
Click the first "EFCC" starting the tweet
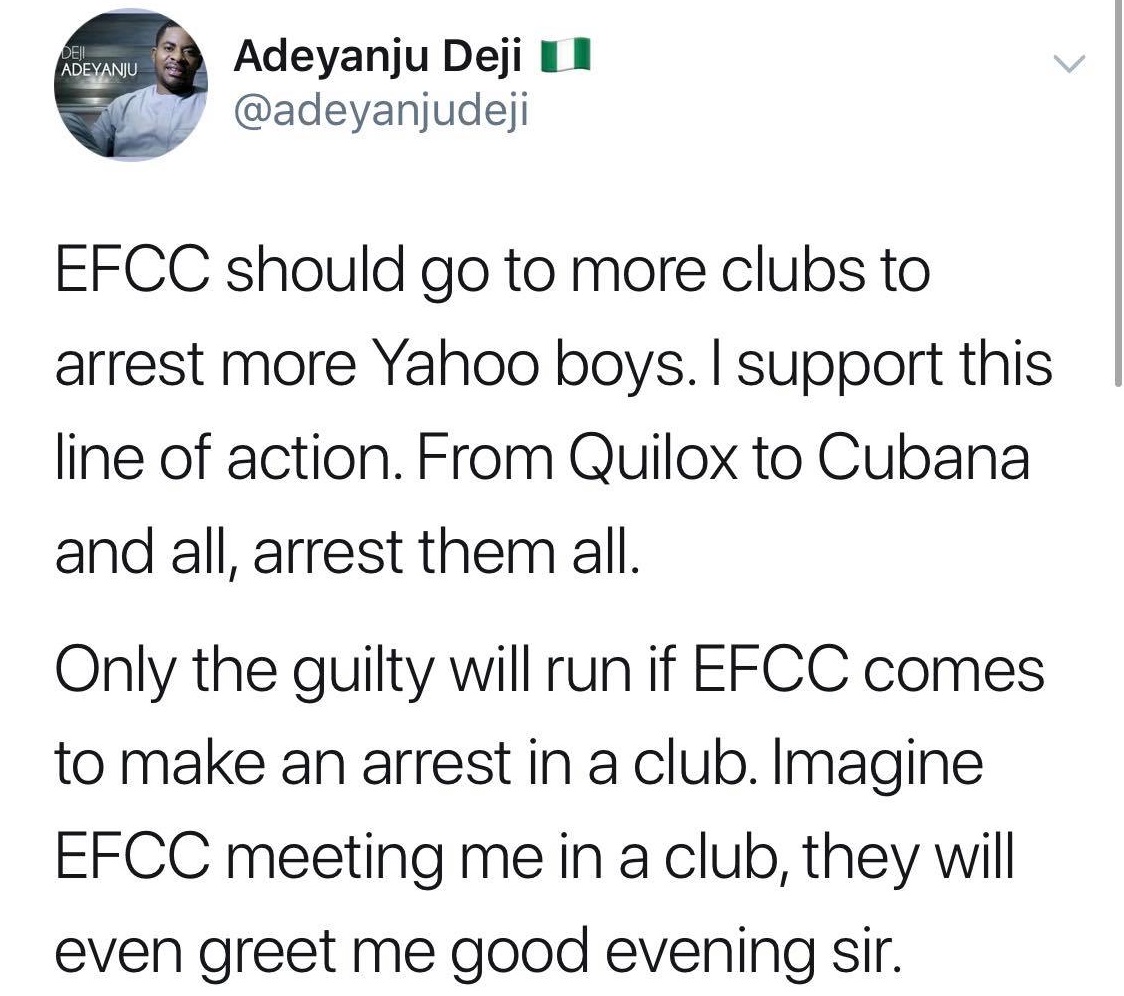point(131,272)
